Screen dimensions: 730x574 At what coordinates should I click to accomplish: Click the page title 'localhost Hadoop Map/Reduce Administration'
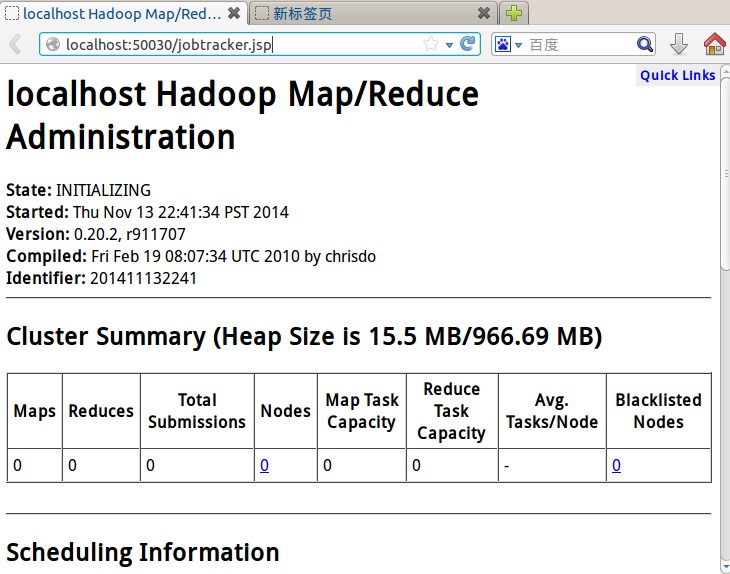coord(243,115)
